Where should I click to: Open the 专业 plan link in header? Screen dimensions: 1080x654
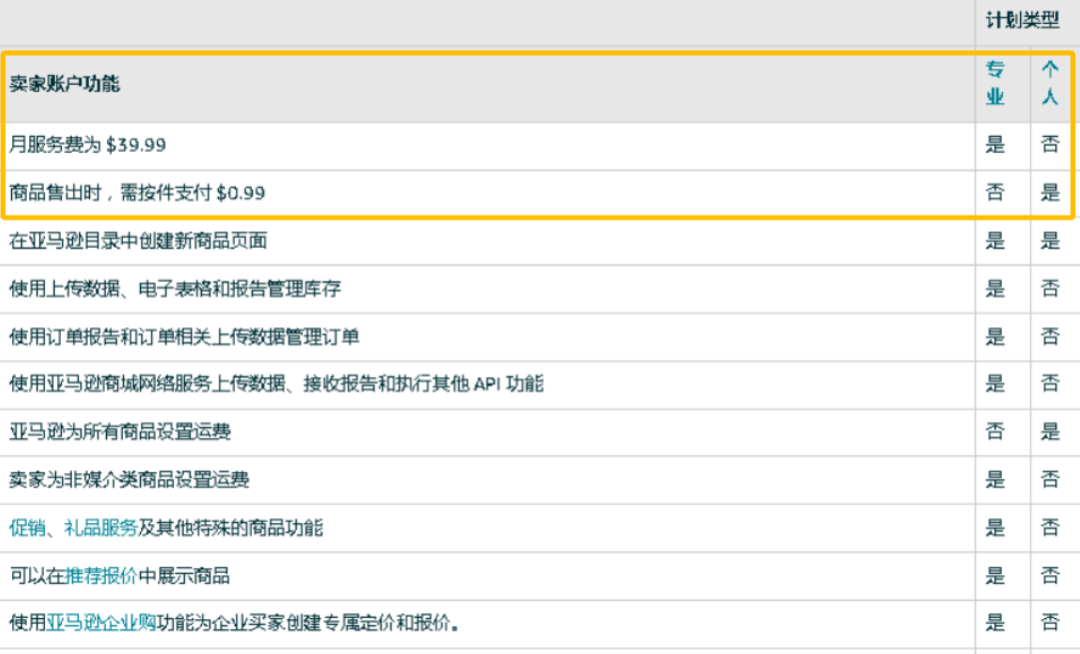pos(995,83)
